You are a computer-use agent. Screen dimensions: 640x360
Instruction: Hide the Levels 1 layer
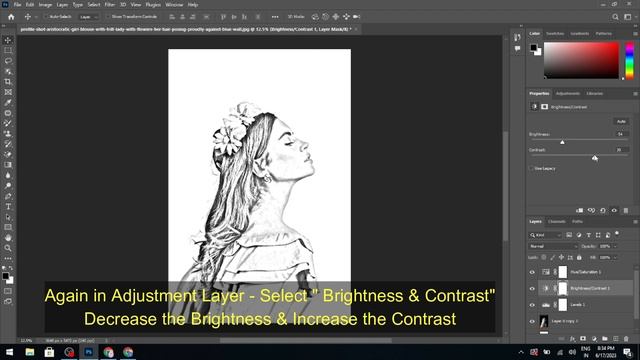point(532,305)
